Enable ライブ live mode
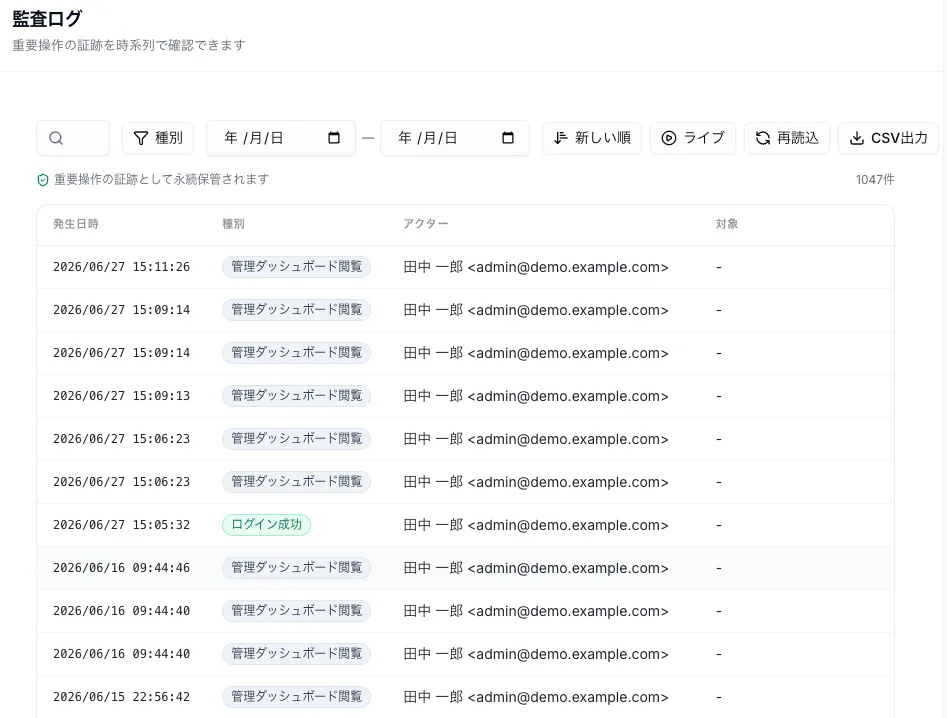947x718 pixels. pyautogui.click(x=693, y=138)
